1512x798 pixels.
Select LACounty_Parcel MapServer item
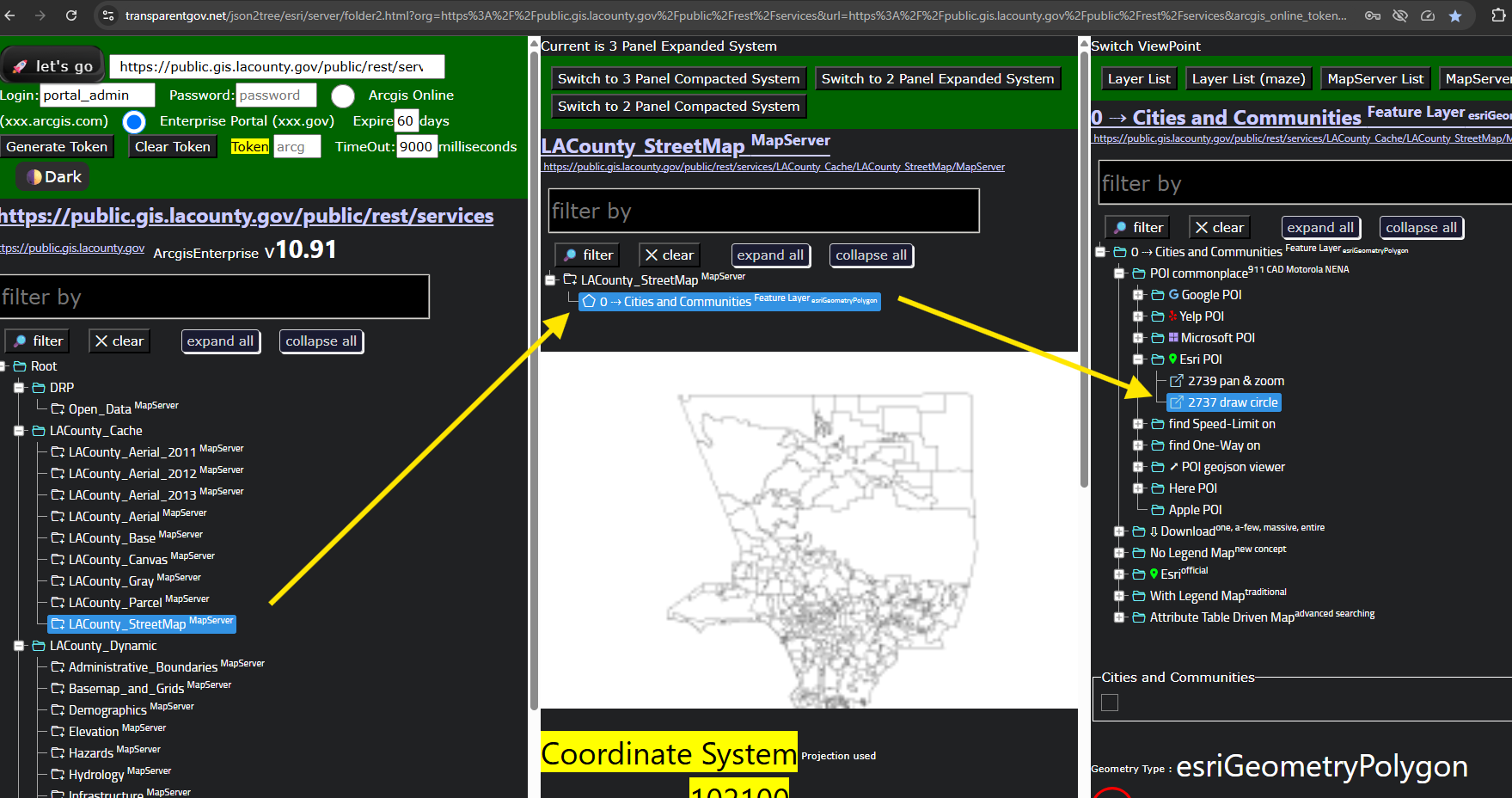pyautogui.click(x=130, y=602)
